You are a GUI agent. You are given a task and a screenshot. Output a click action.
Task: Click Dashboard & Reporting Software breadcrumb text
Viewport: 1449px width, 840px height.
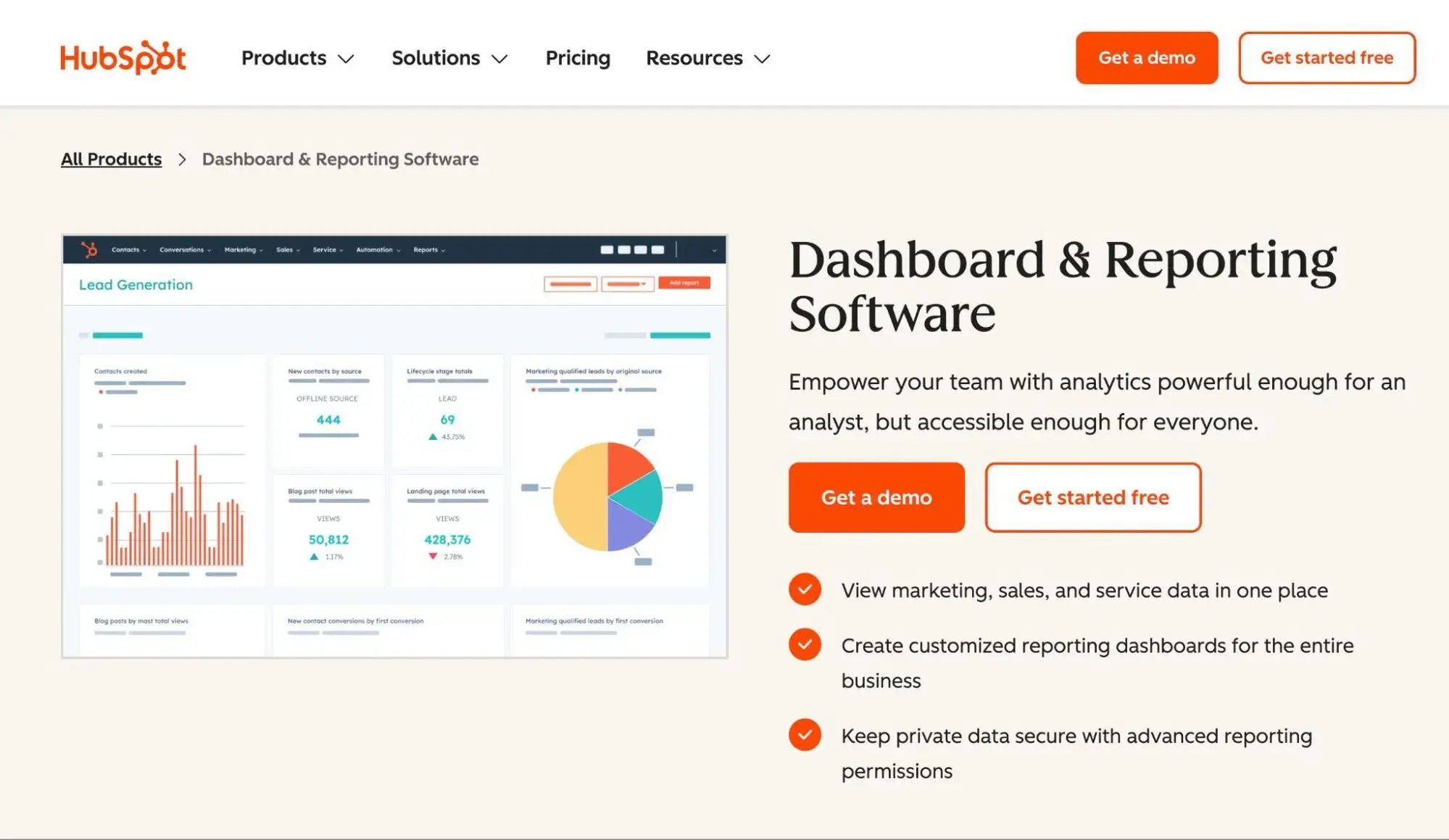tap(340, 159)
